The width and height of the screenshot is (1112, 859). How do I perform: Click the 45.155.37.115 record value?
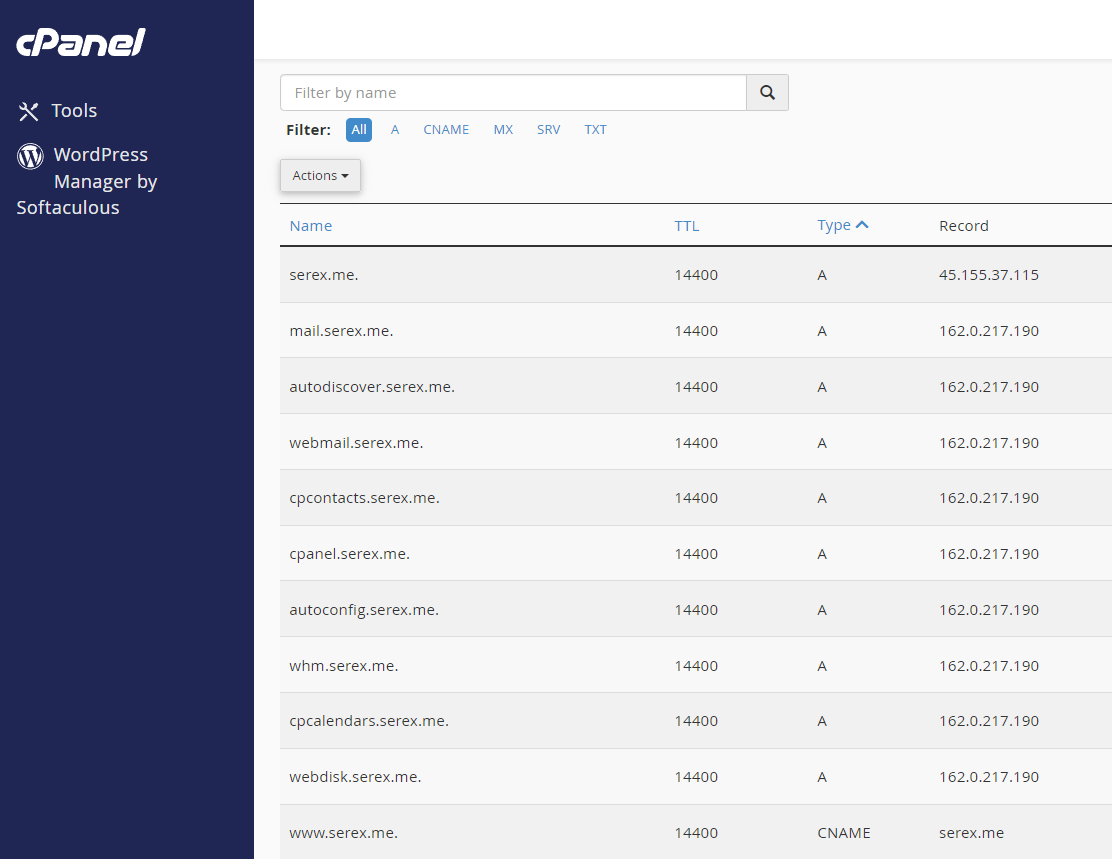point(989,275)
